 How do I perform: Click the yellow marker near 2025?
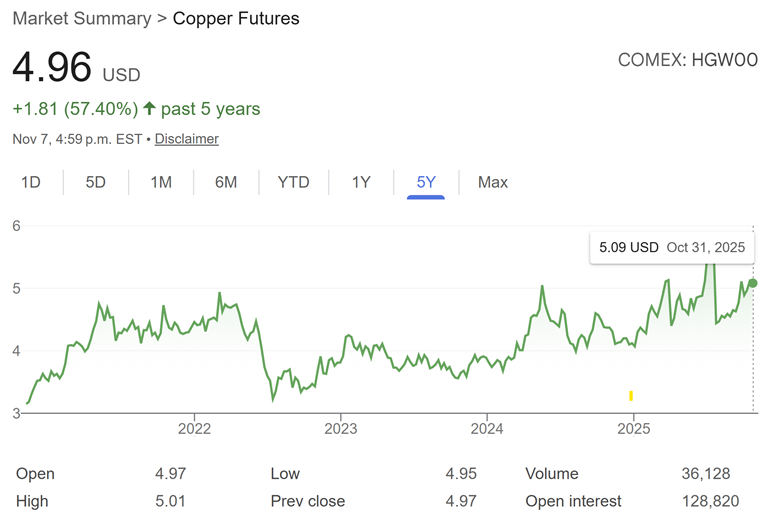(x=631, y=396)
